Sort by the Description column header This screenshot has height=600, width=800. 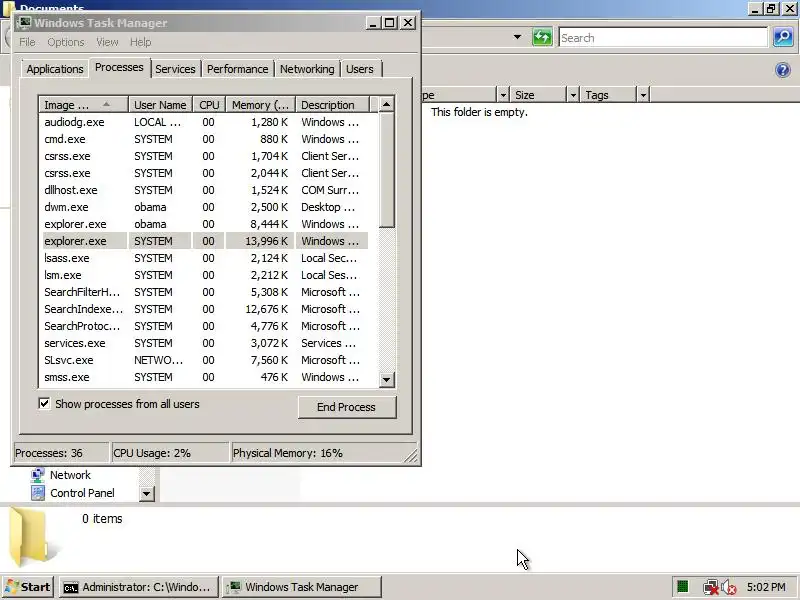[332, 105]
